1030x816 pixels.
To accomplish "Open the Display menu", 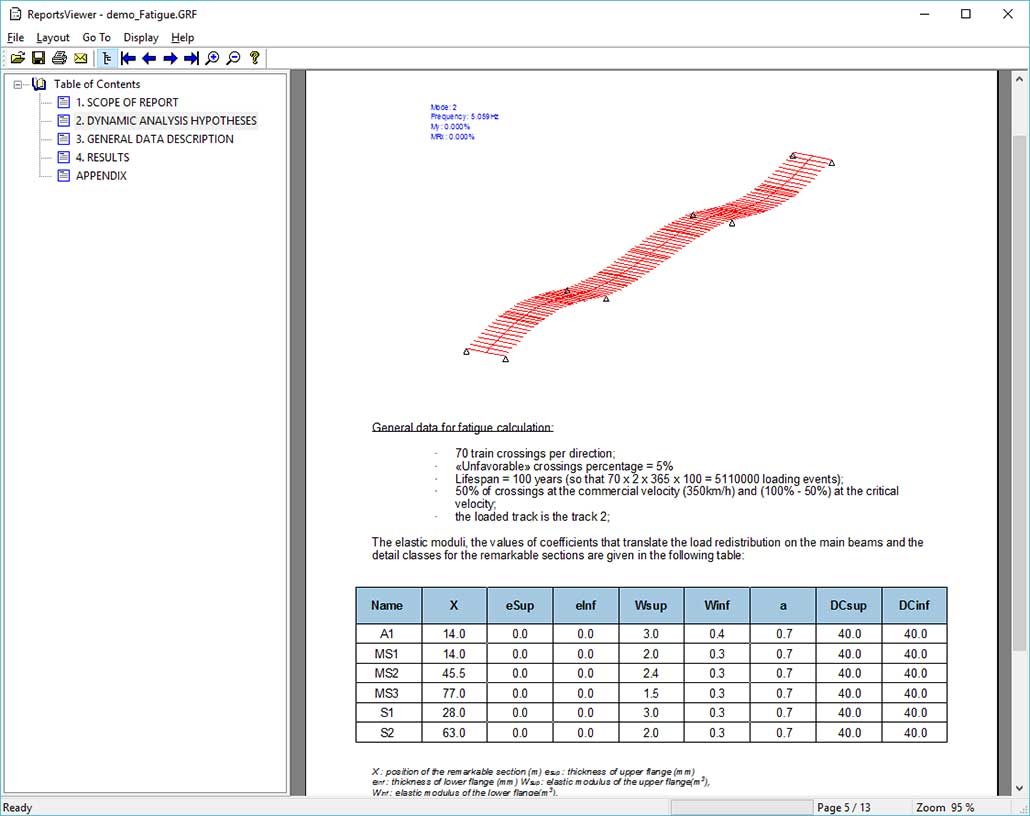I will click(x=141, y=37).
